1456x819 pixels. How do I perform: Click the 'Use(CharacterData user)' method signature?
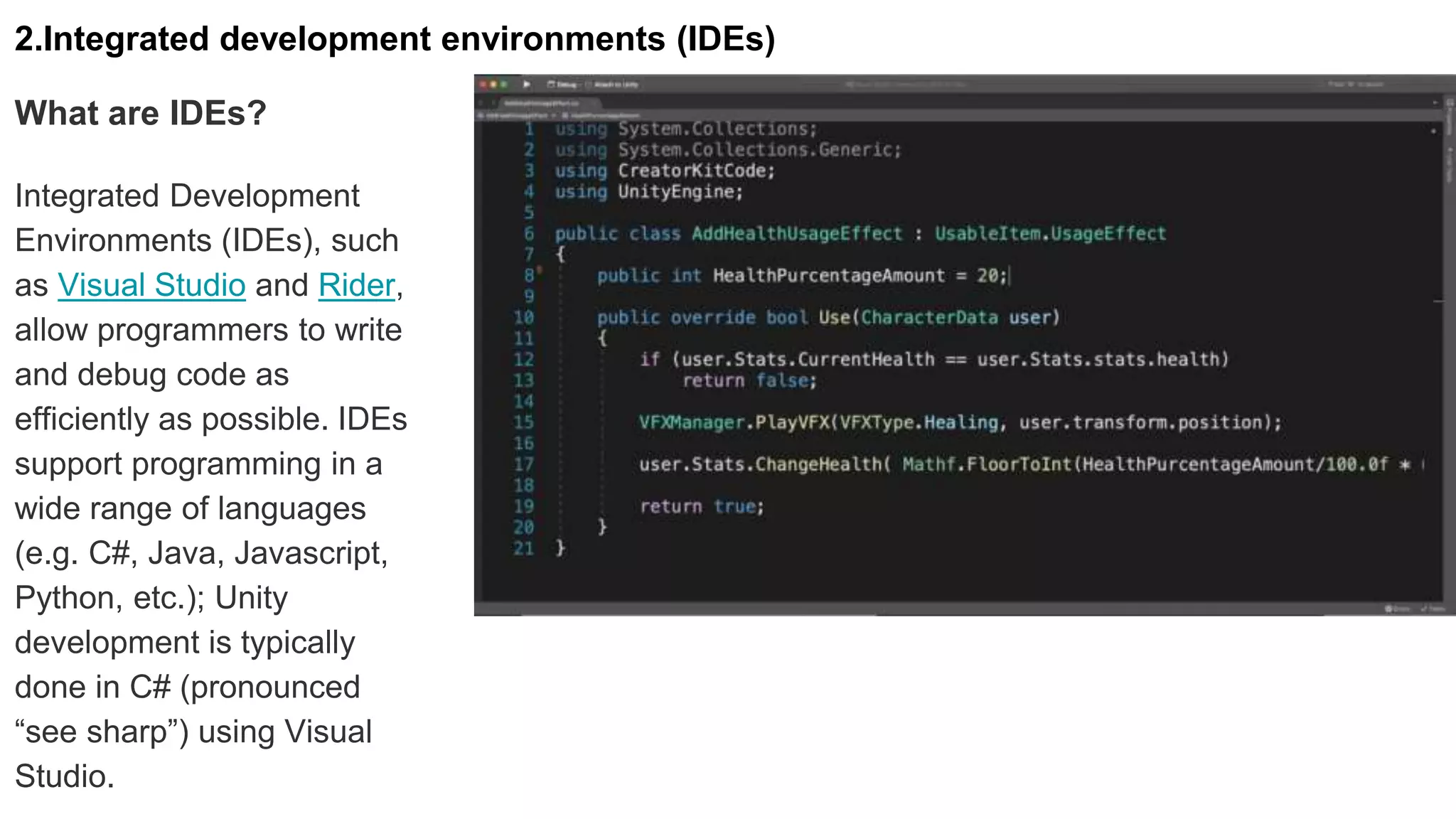pos(939,317)
